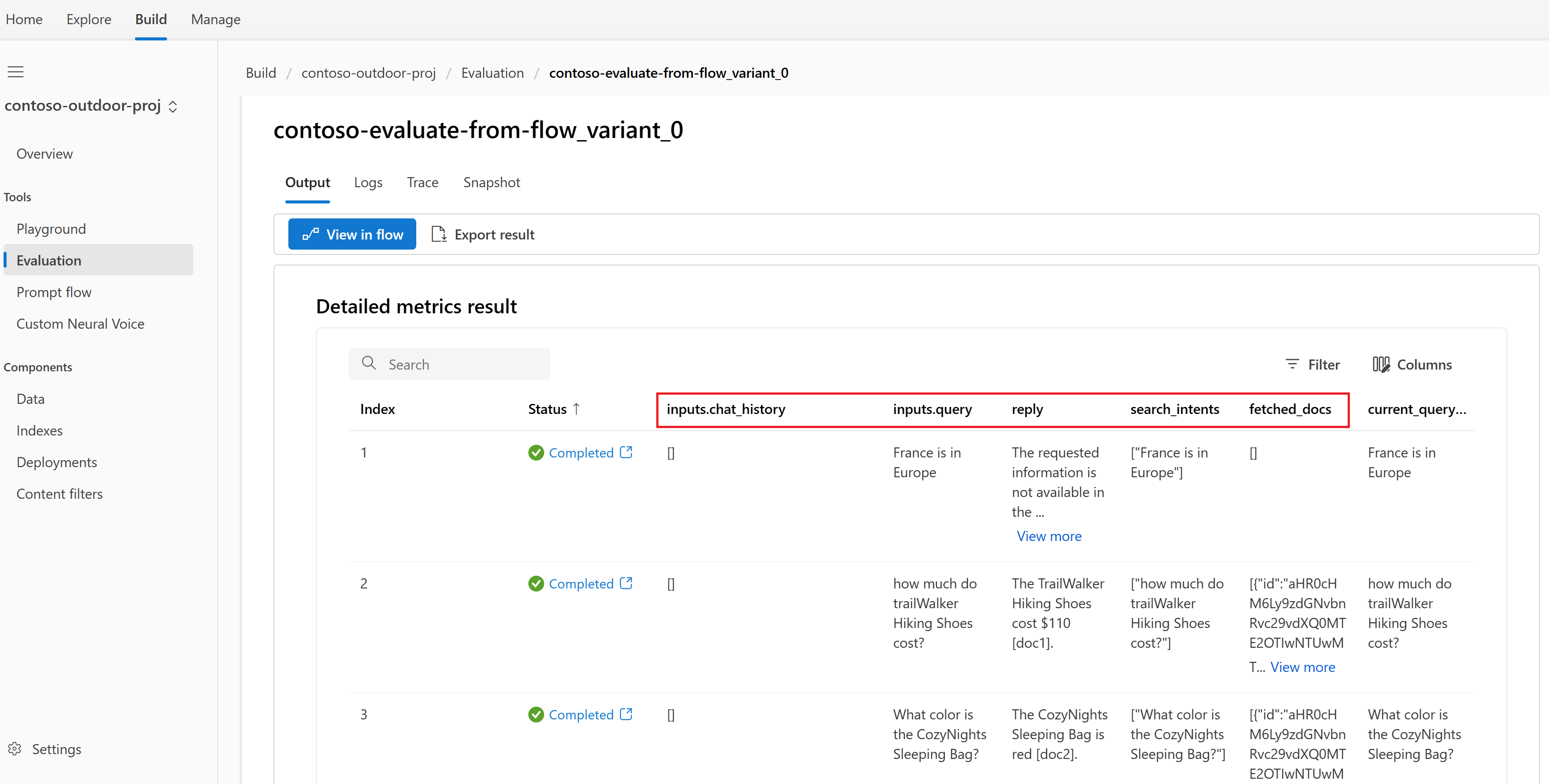Click the inputs.chat_history column header
This screenshot has width=1549, height=784.
click(726, 410)
